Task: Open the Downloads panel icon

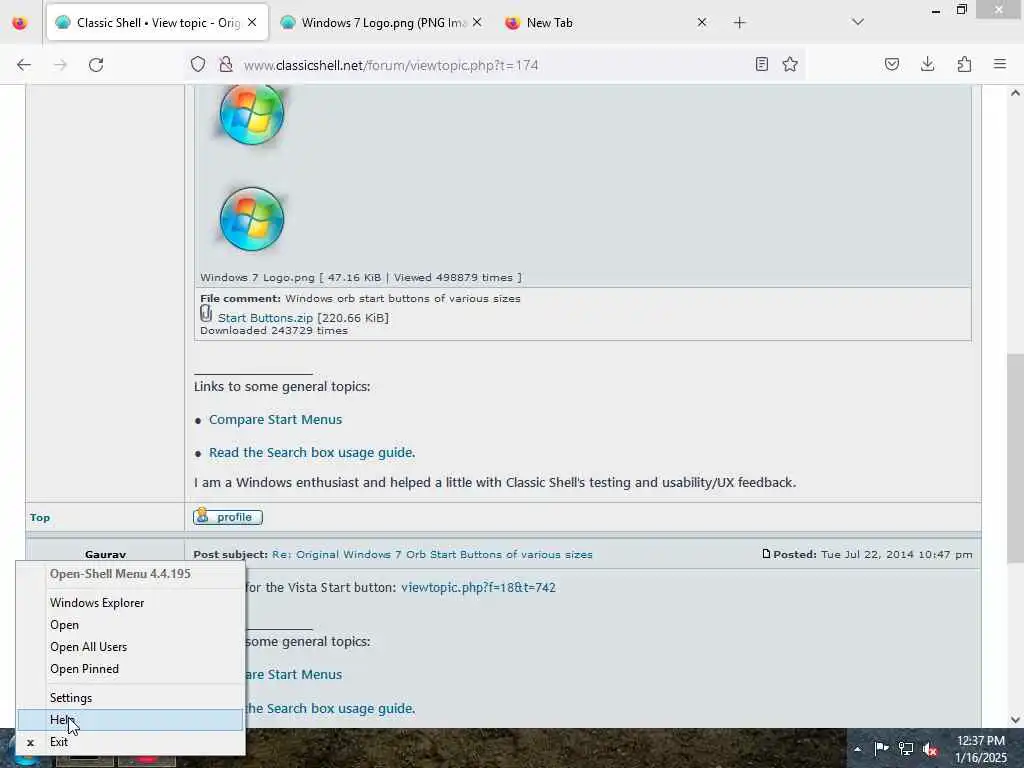Action: [927, 64]
